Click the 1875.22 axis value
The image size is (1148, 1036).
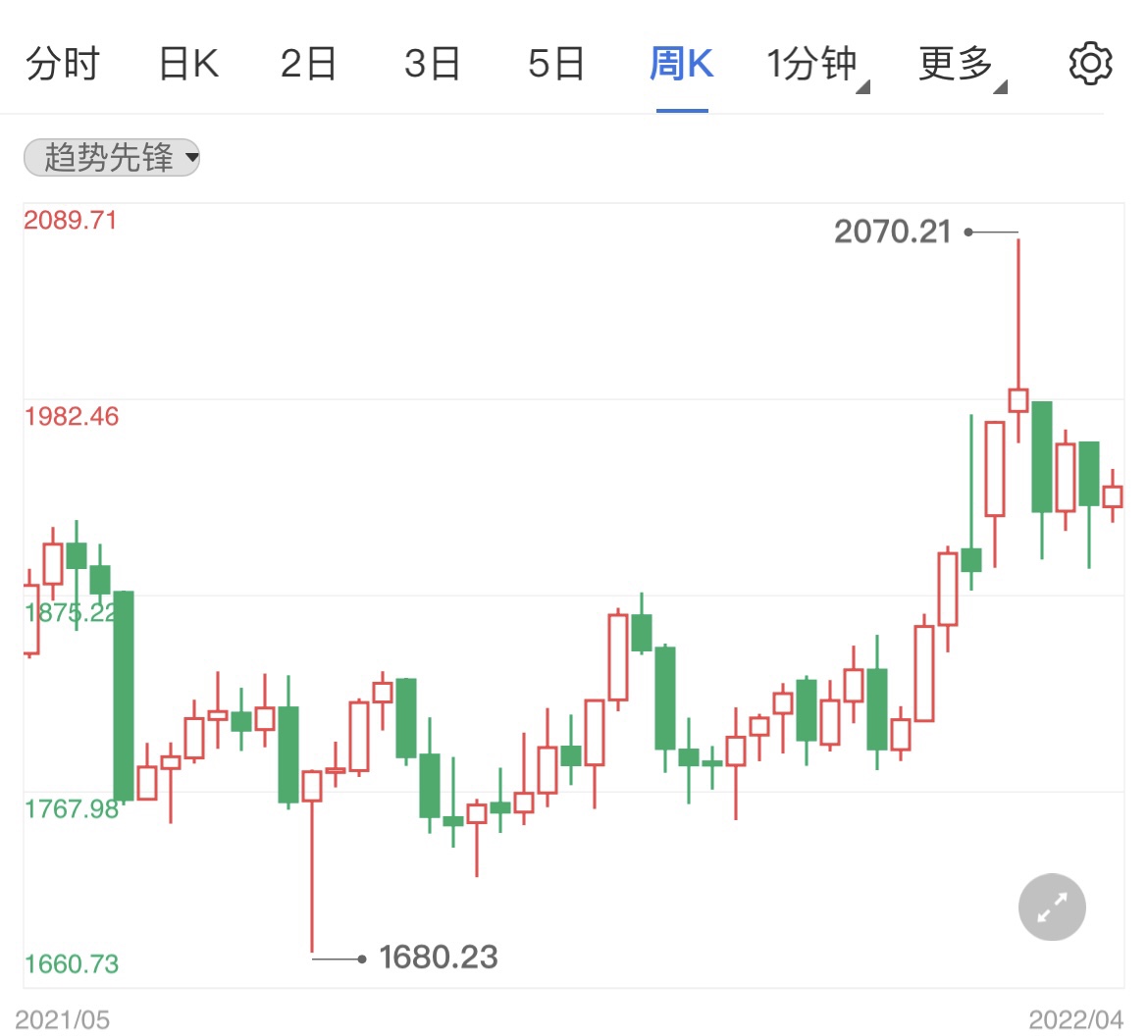pyautogui.click(x=71, y=613)
